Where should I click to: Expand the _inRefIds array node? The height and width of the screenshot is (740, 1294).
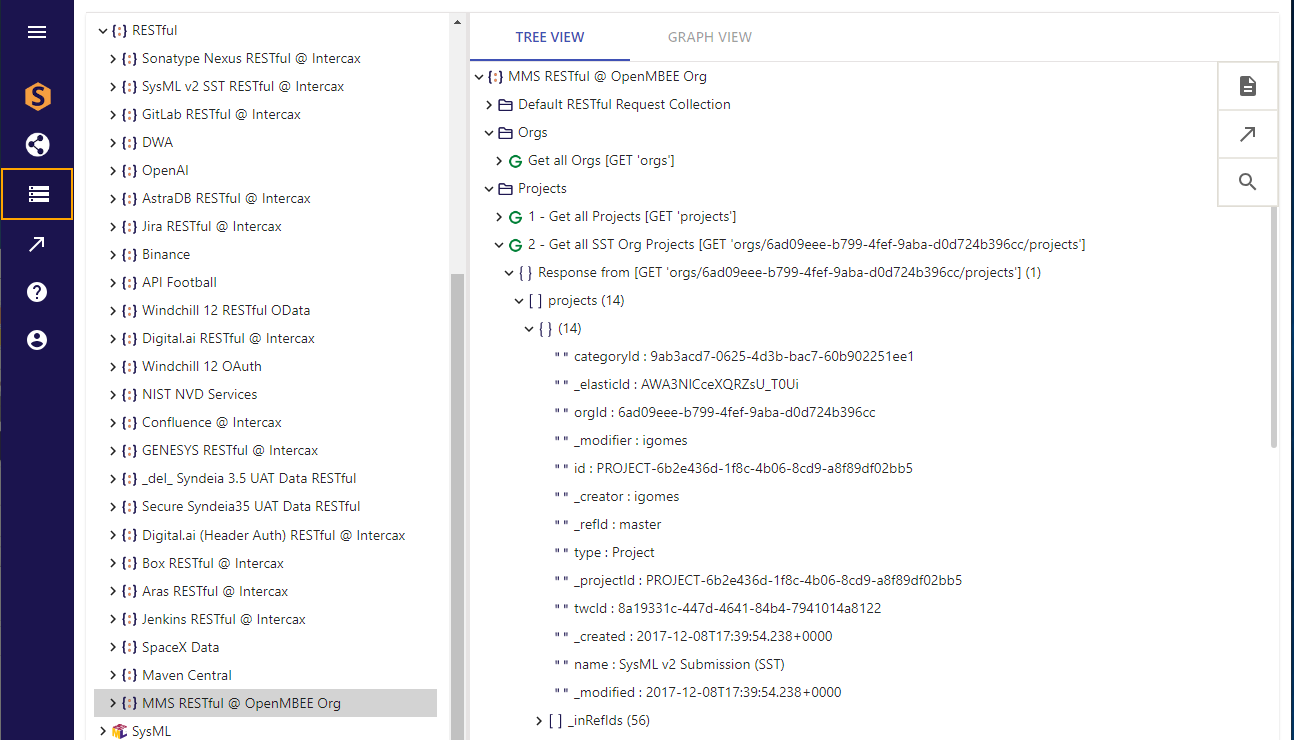(x=540, y=721)
